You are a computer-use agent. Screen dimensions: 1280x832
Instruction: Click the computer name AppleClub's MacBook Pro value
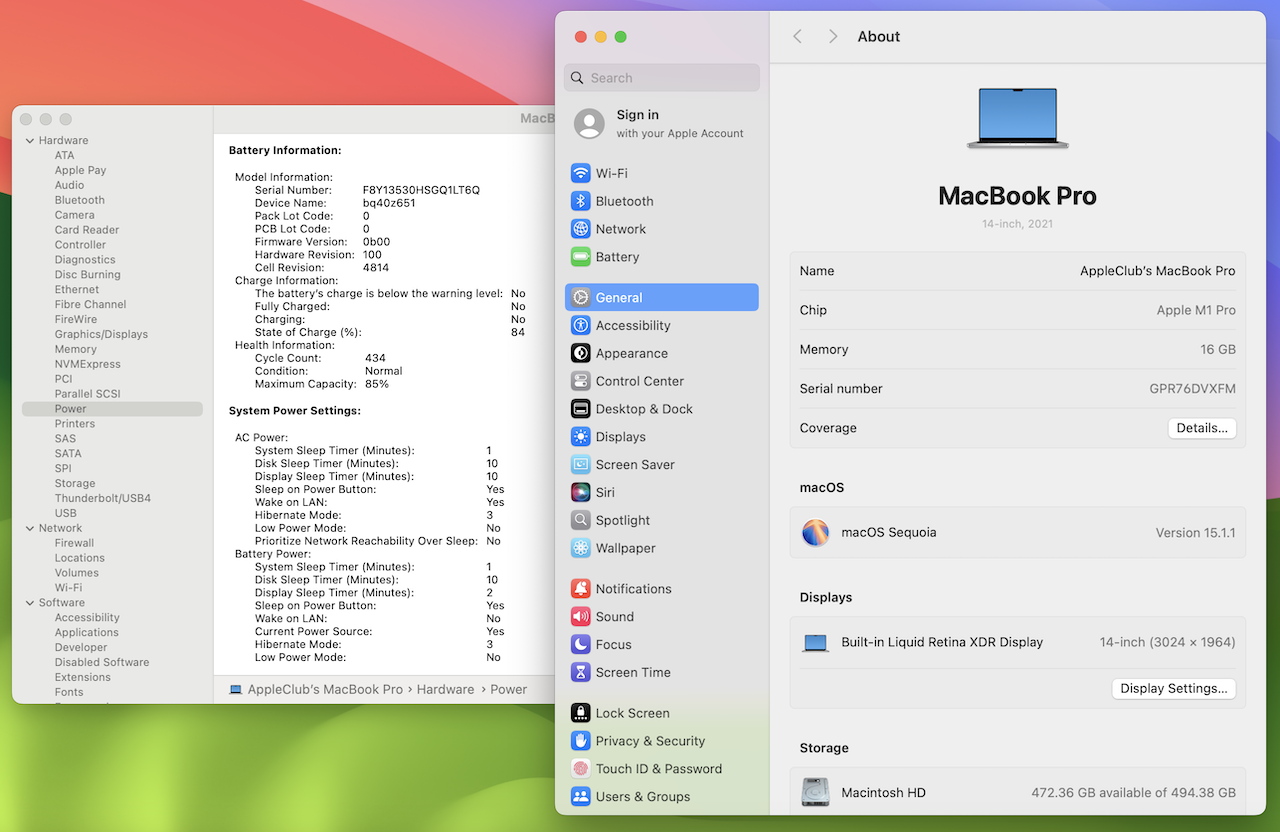pyautogui.click(x=1158, y=271)
